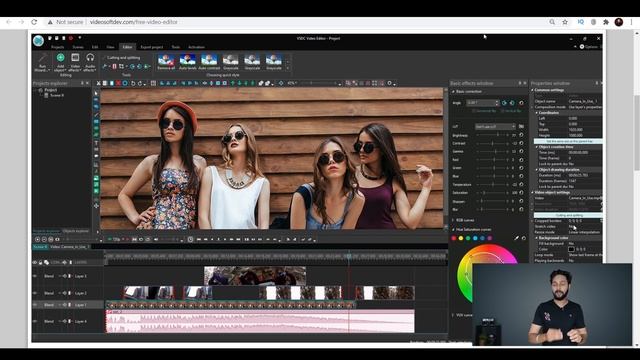The height and width of the screenshot is (360, 640).
Task: Open the Export project ribbon tab
Action: (152, 47)
